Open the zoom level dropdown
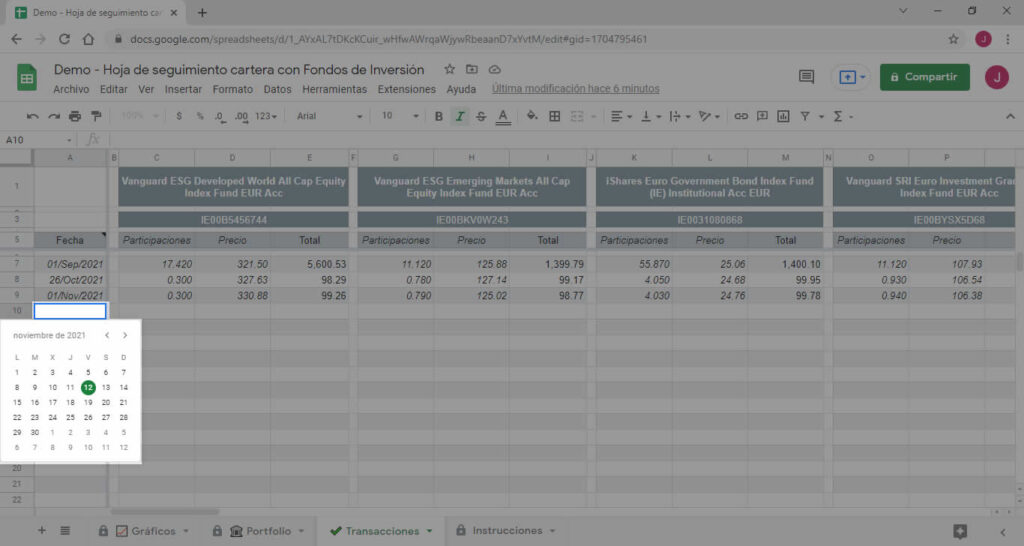1024x546 pixels. [x=139, y=116]
